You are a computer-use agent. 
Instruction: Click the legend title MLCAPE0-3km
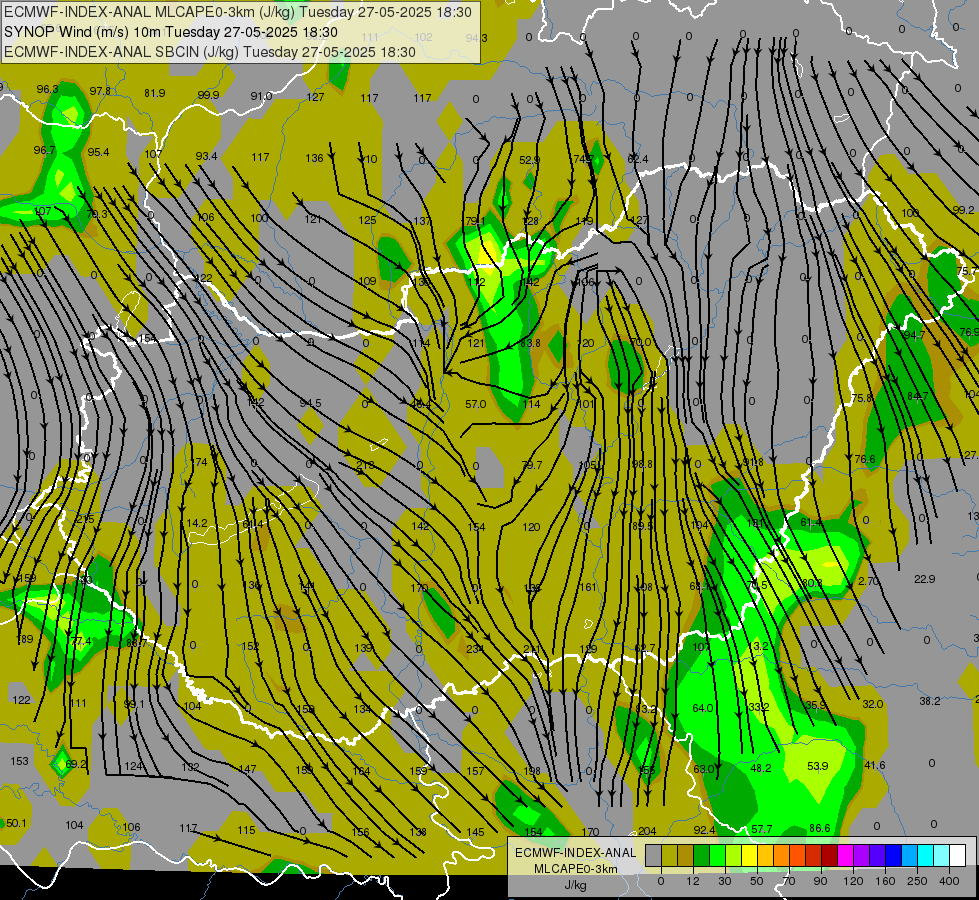pyautogui.click(x=576, y=869)
